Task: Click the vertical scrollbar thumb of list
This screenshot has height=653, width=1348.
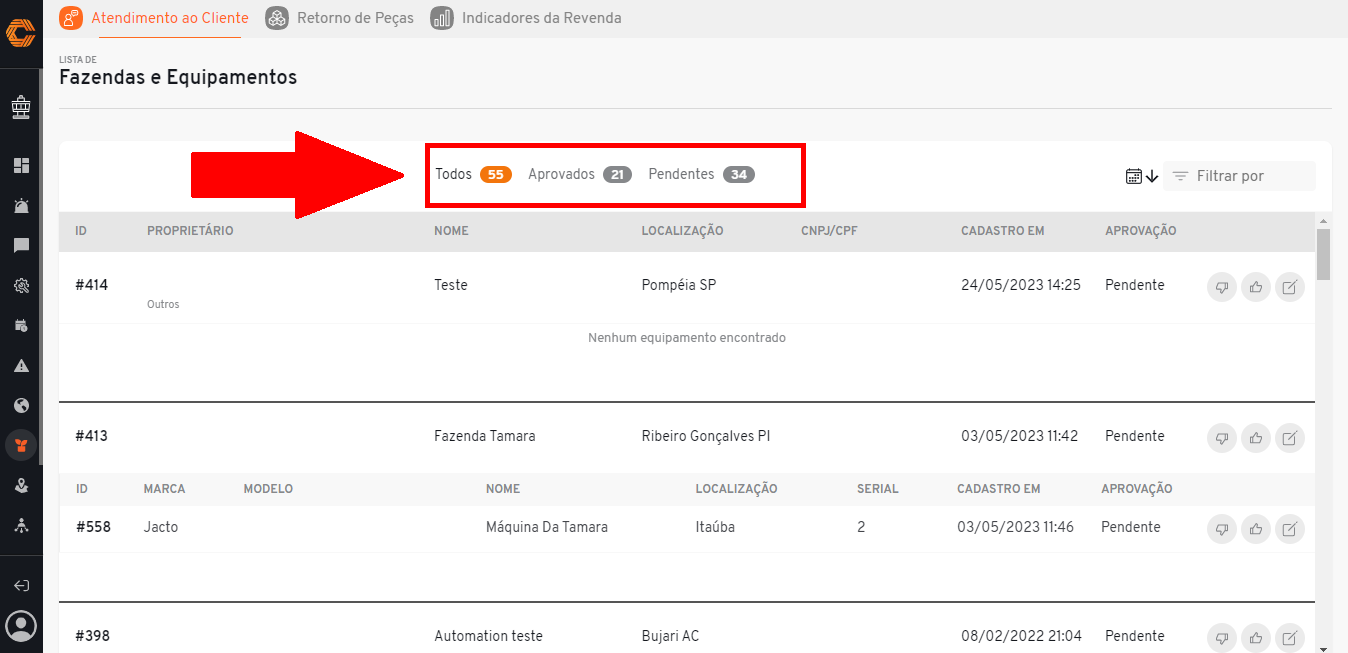Action: click(x=1324, y=254)
